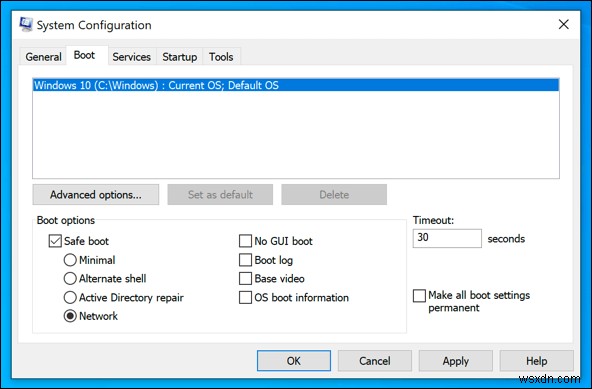592x389 pixels.
Task: Tick the Boot log checkbox
Action: 245,260
